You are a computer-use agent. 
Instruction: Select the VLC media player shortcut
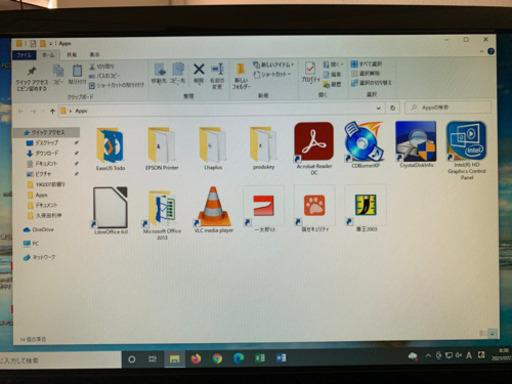(x=213, y=209)
